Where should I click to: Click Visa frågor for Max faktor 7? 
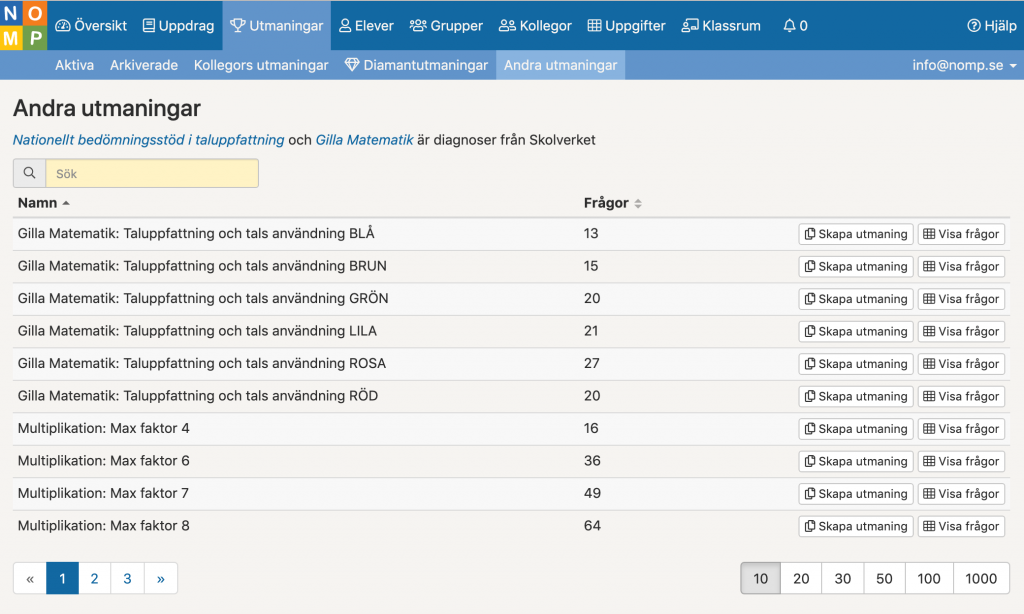[x=961, y=494]
